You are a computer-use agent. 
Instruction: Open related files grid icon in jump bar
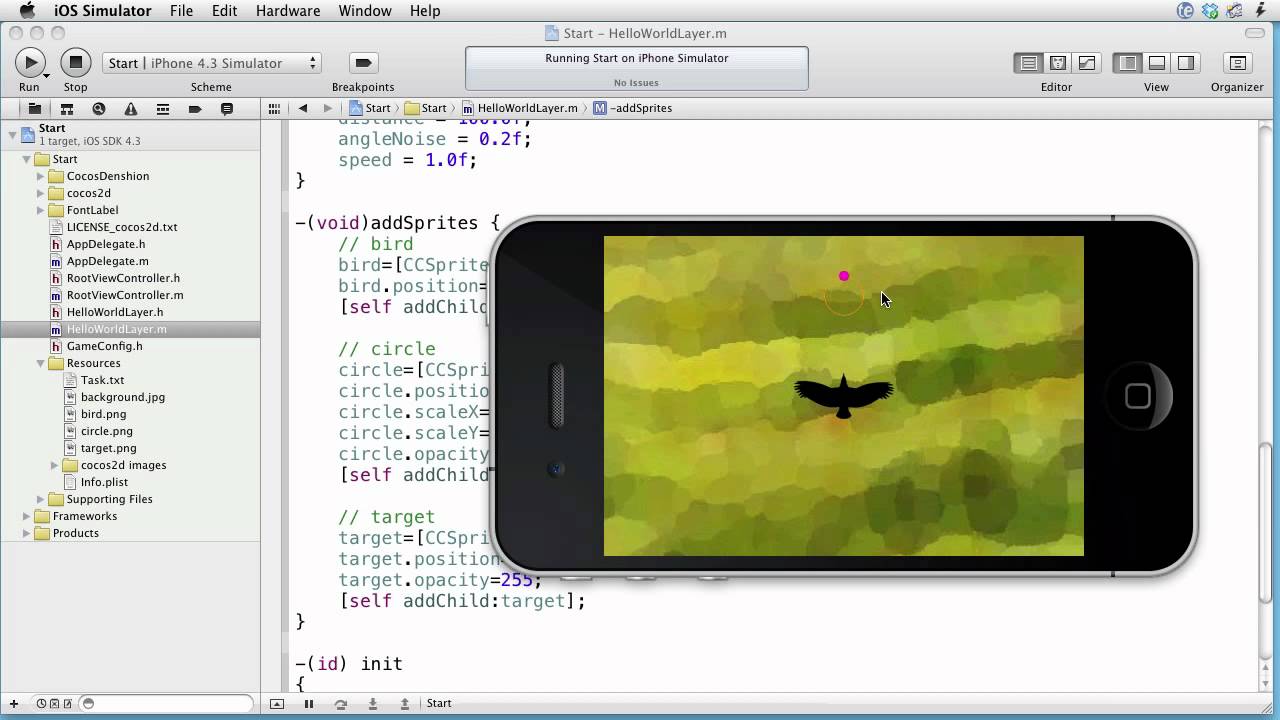(274, 108)
